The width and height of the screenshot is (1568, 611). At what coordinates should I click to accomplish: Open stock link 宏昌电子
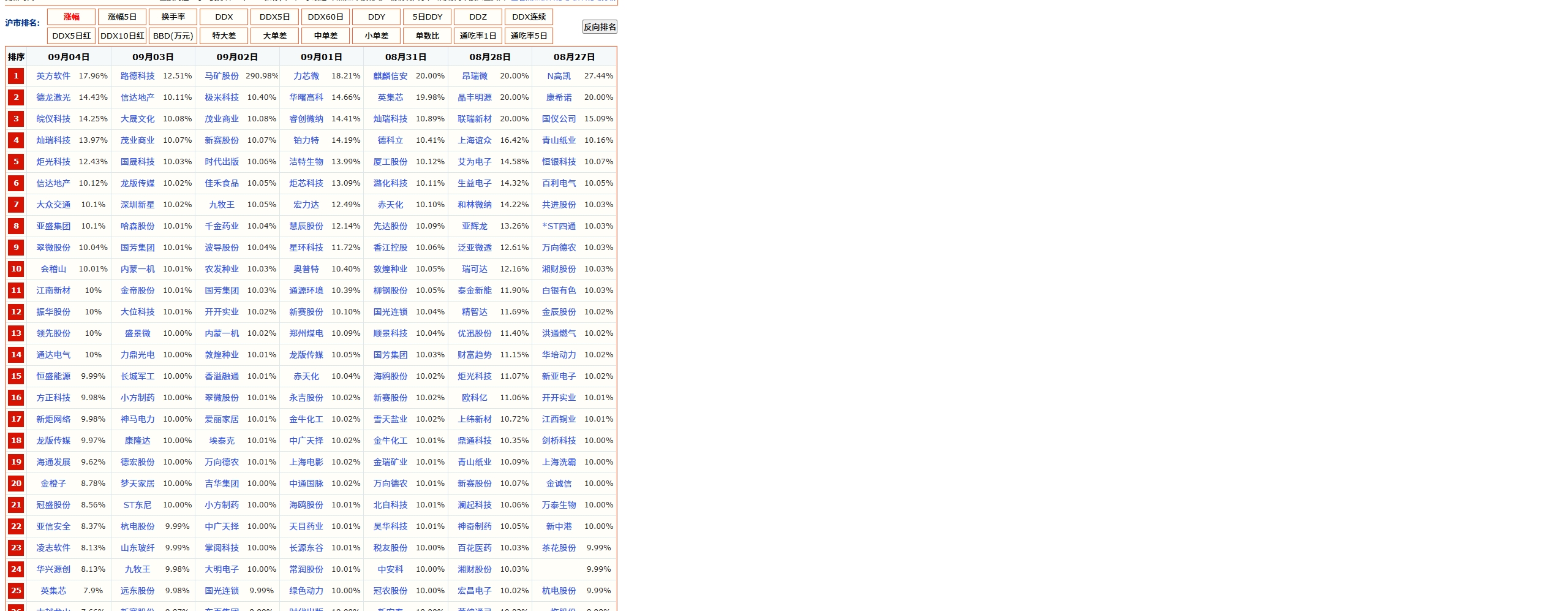[475, 591]
